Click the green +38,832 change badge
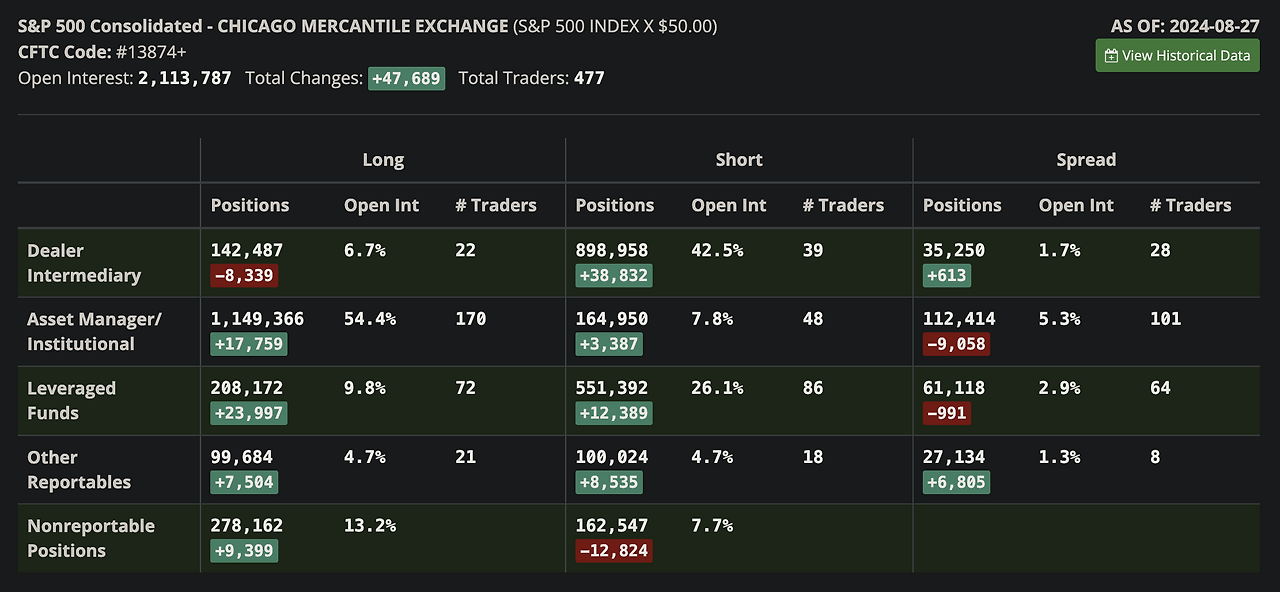 coord(614,276)
